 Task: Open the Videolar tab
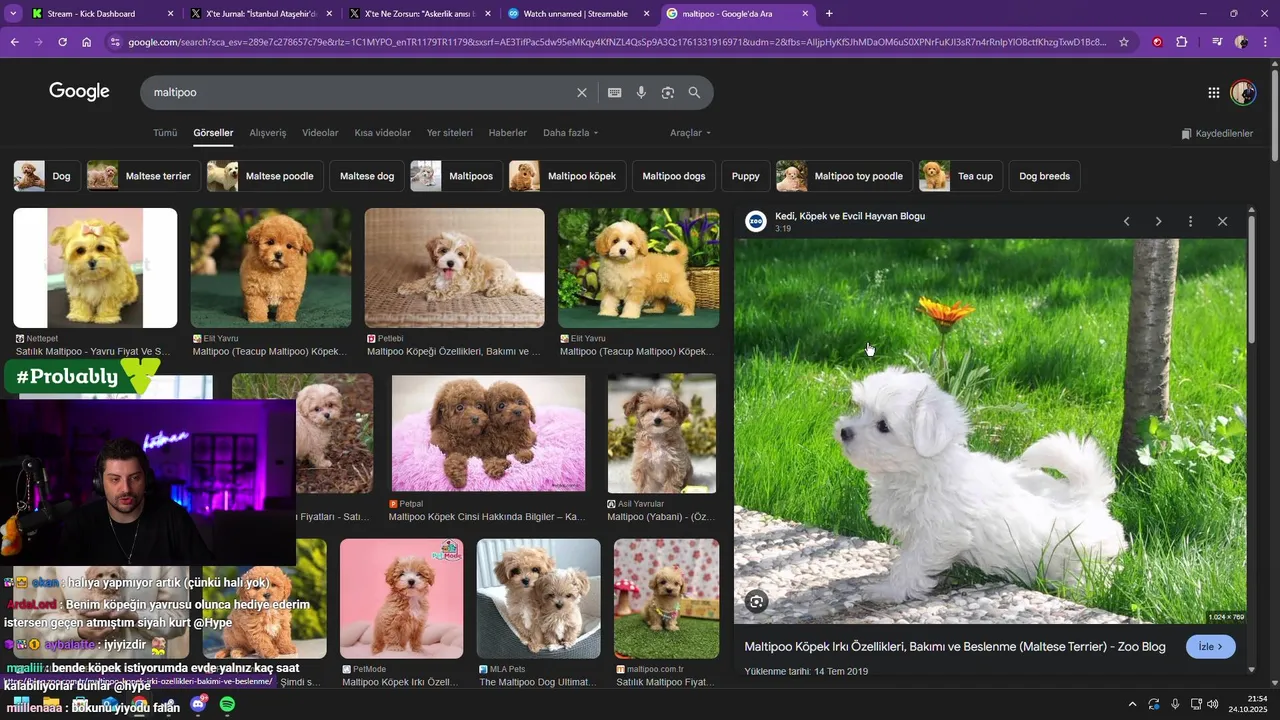[320, 133]
